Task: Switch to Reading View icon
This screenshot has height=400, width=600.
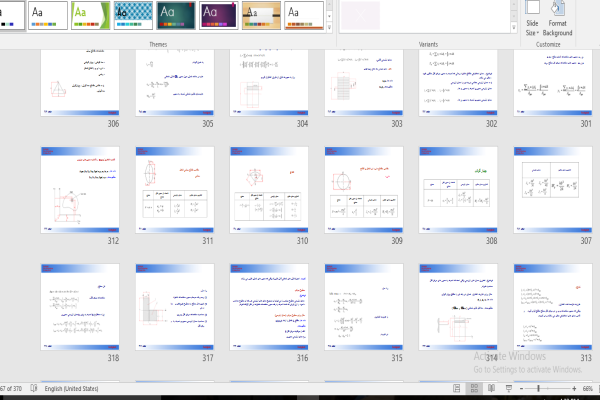Action: pyautogui.click(x=491, y=389)
